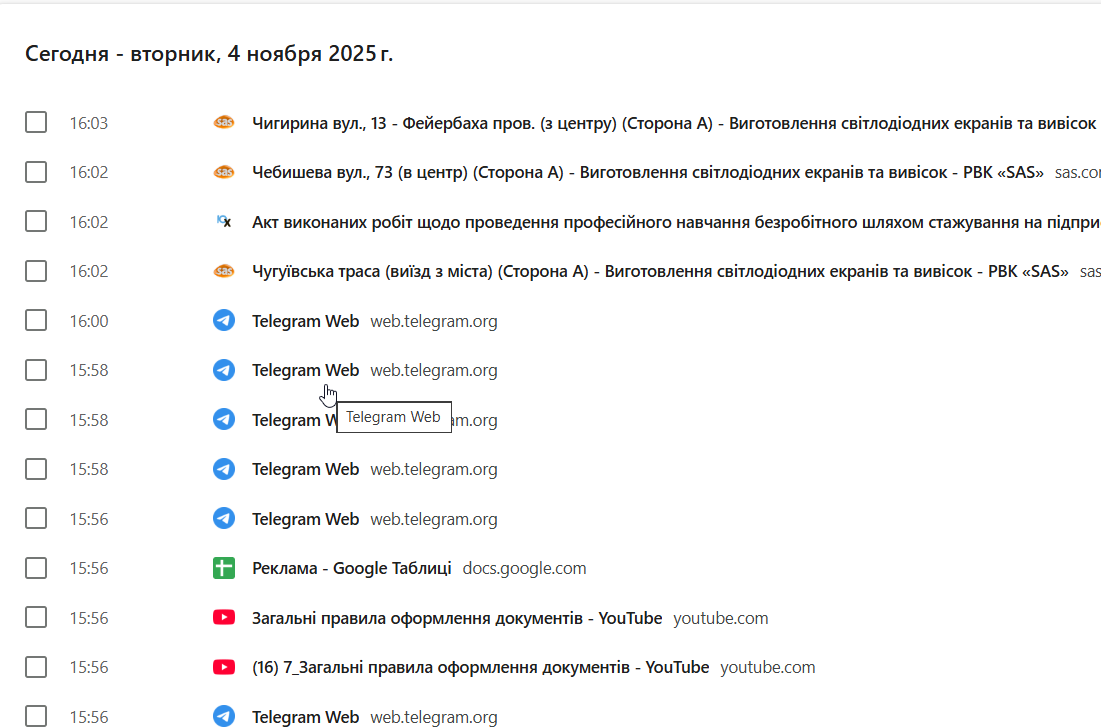
Task: Open Реклама - Google Таблиці link
Action: tap(352, 568)
